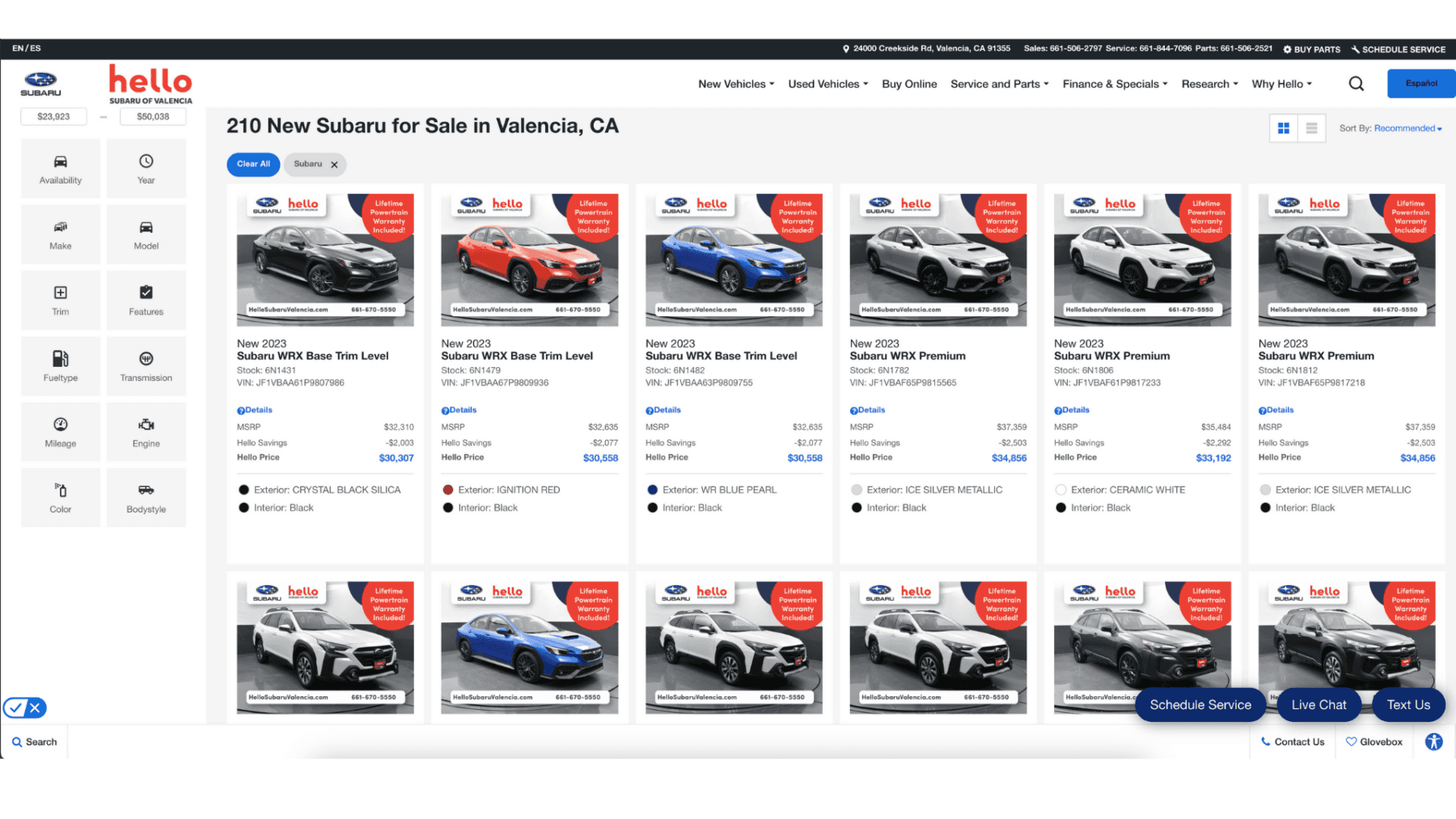Click the BUY PARTS gear icon
Screen dimensions: 1456x819
click(1288, 49)
